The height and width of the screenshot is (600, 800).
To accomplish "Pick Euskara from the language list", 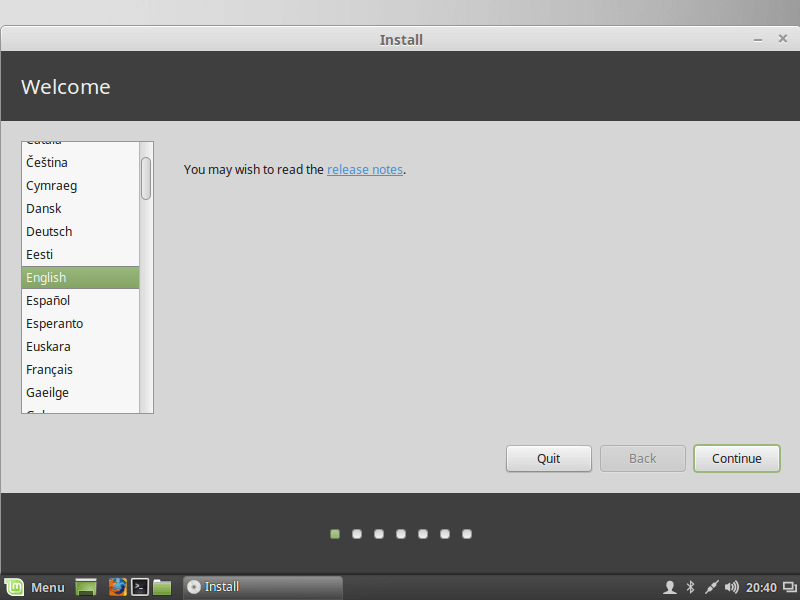I will tap(80, 346).
